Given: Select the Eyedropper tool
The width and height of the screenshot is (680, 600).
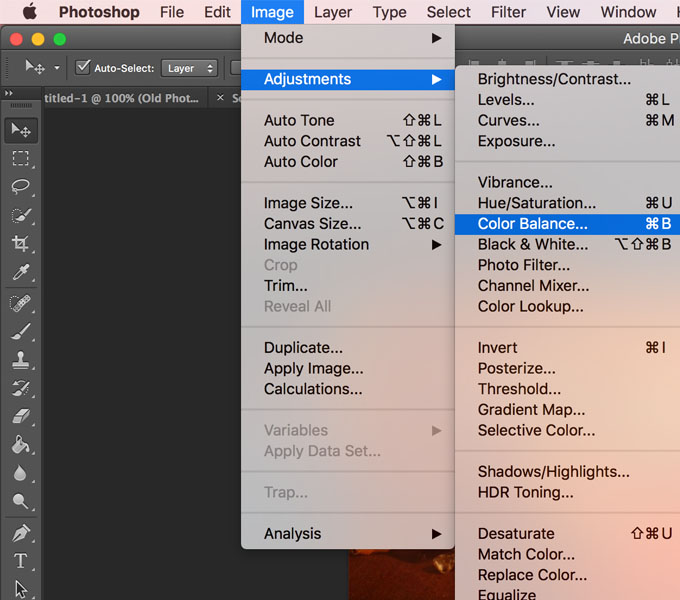Looking at the screenshot, I should (x=20, y=272).
